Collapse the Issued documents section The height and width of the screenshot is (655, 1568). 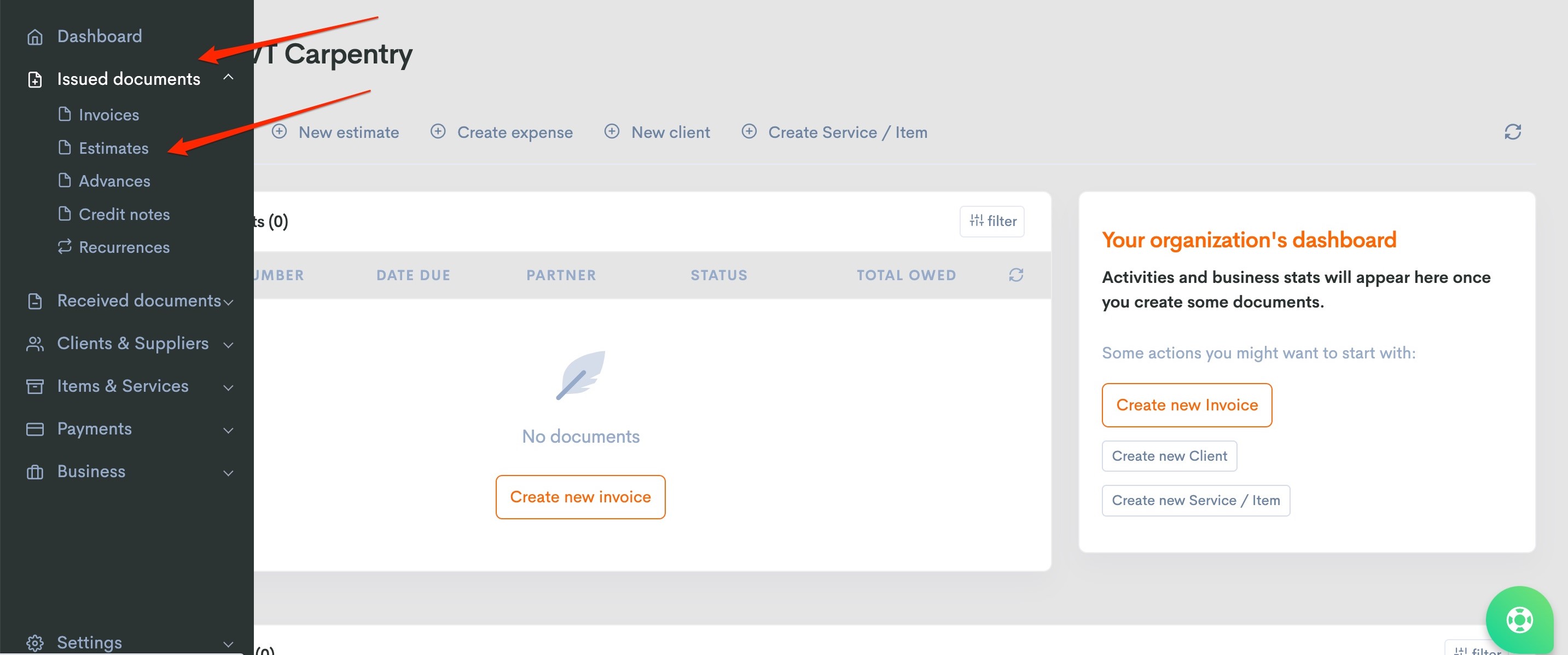(x=228, y=77)
